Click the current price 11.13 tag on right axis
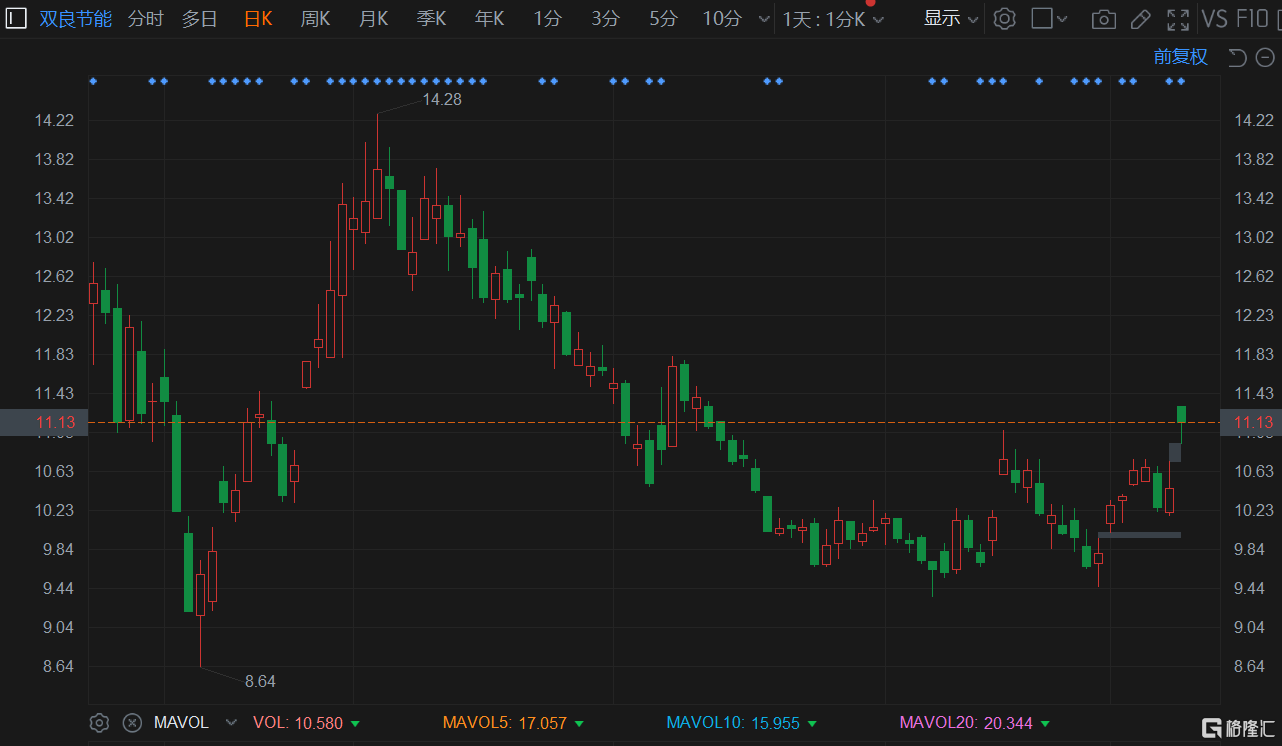The image size is (1282, 746). pos(1251,422)
